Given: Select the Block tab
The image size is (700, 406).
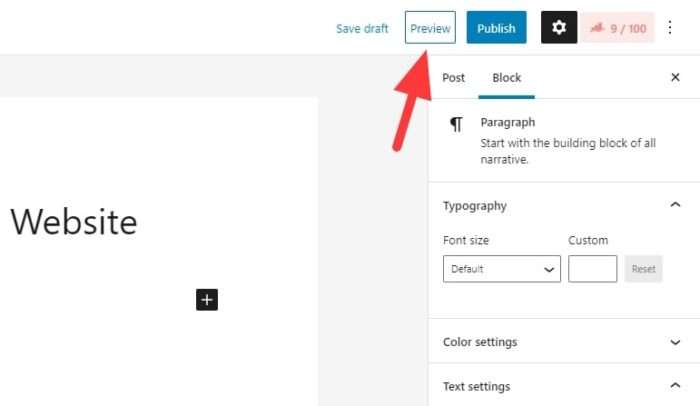Looking at the screenshot, I should point(506,78).
